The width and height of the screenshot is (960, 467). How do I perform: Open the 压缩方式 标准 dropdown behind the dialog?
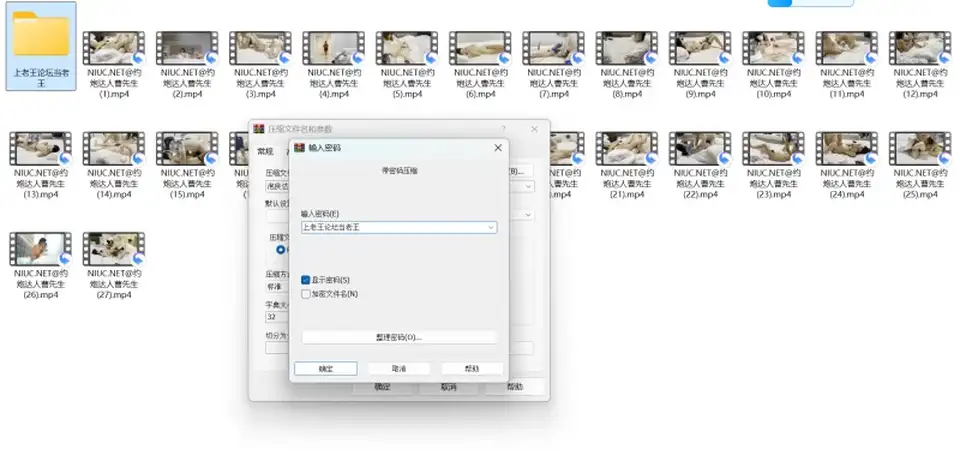(x=277, y=286)
